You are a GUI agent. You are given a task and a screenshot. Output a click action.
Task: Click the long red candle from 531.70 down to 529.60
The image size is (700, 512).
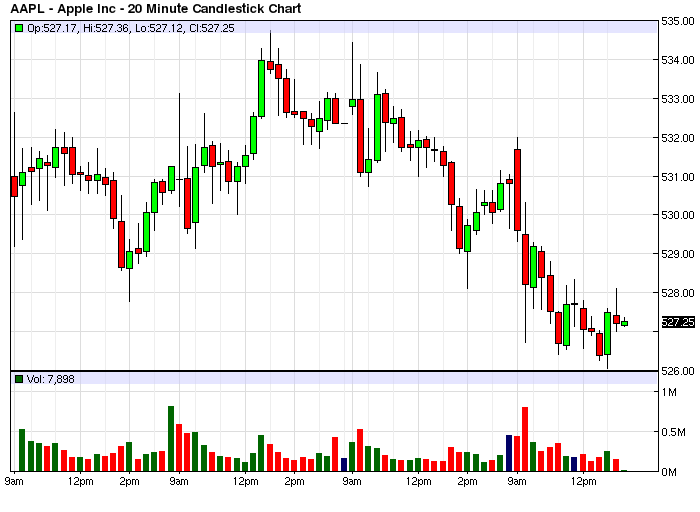[517, 190]
